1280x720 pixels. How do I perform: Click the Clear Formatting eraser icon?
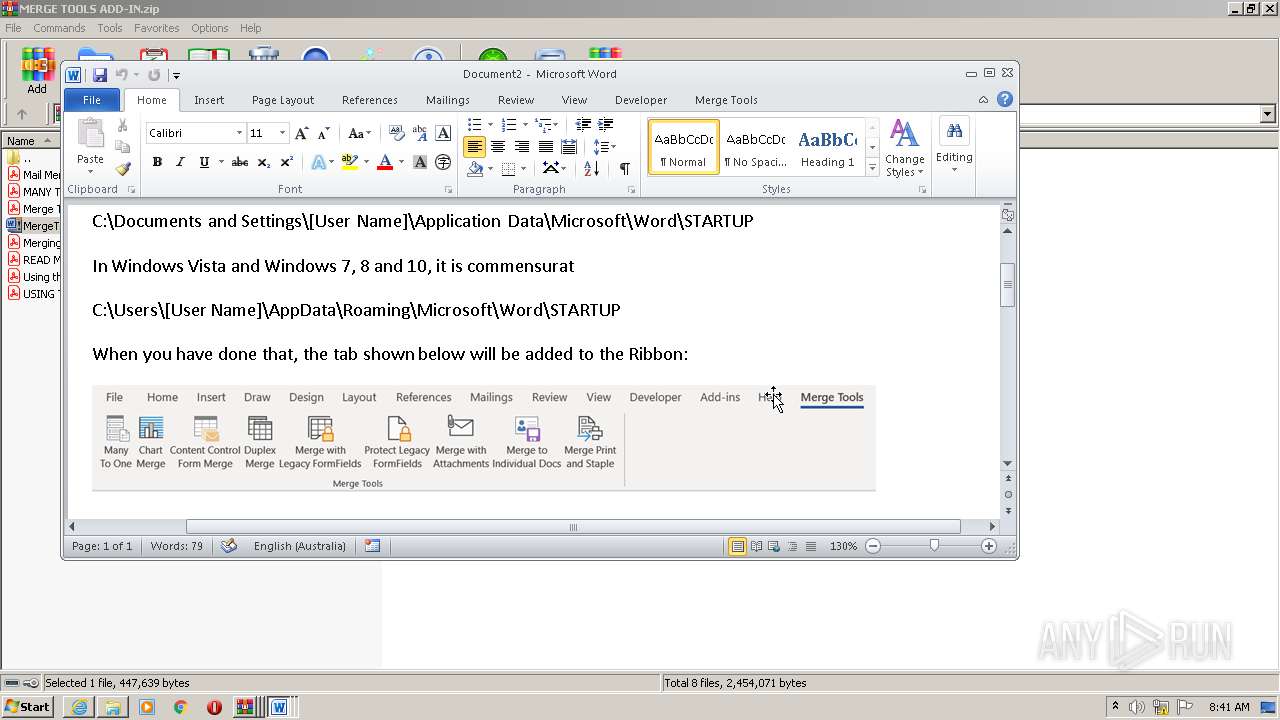pyautogui.click(x=396, y=133)
